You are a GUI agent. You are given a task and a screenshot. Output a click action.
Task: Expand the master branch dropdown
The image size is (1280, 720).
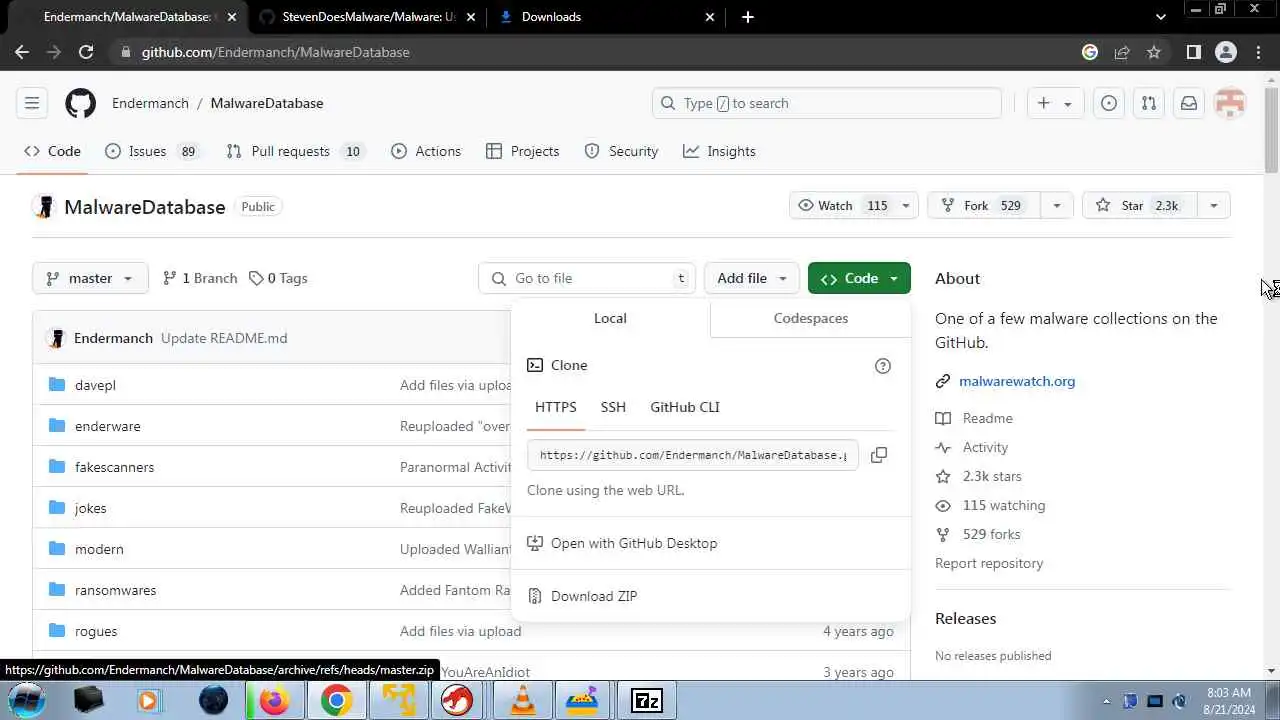90,278
